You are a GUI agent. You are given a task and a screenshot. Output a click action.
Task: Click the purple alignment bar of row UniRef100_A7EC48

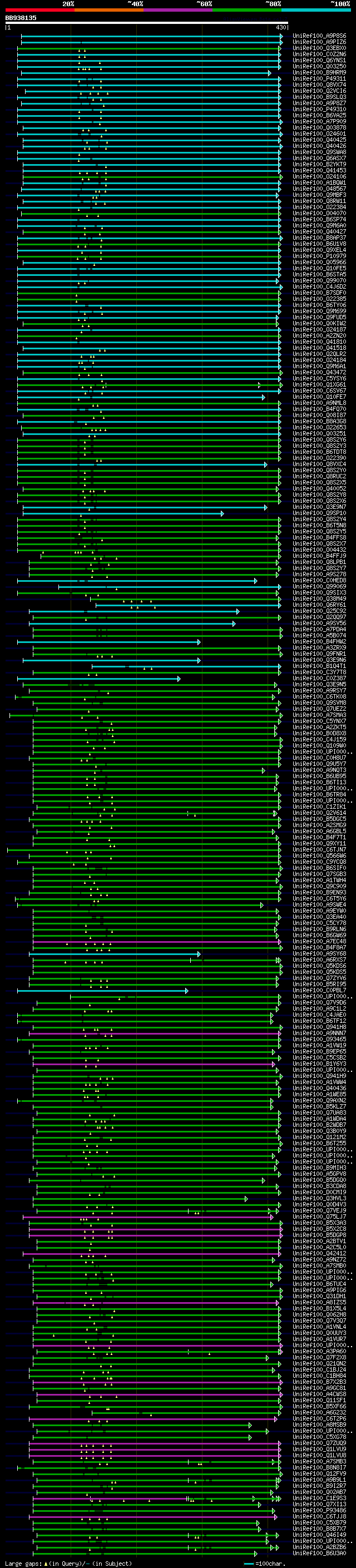coord(156,942)
